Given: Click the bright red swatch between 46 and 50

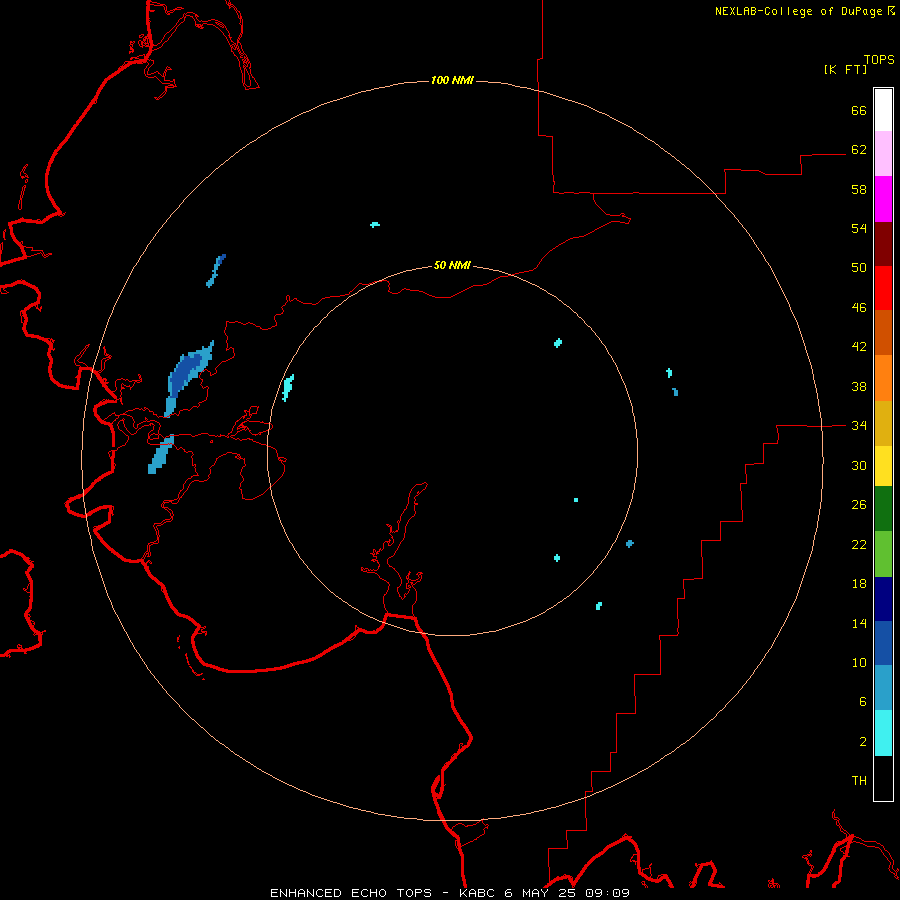Looking at the screenshot, I should coord(883,288).
